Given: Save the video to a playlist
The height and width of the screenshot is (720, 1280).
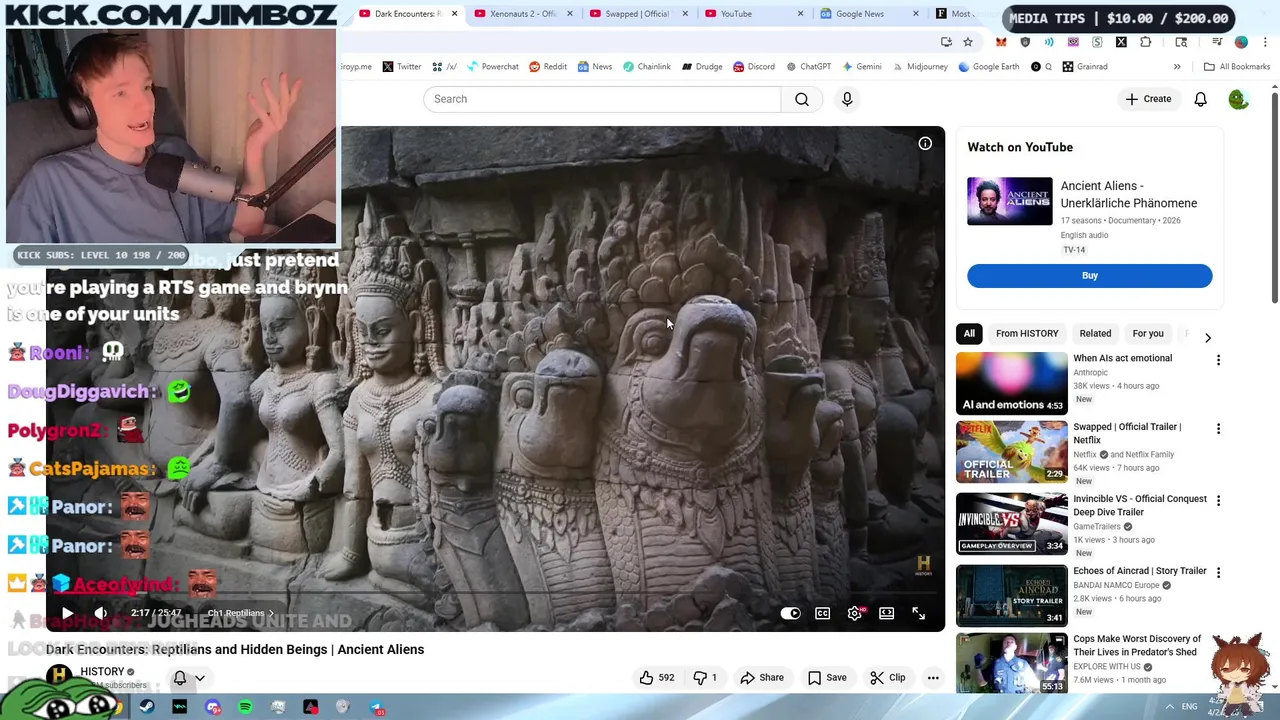Looking at the screenshot, I should point(827,678).
